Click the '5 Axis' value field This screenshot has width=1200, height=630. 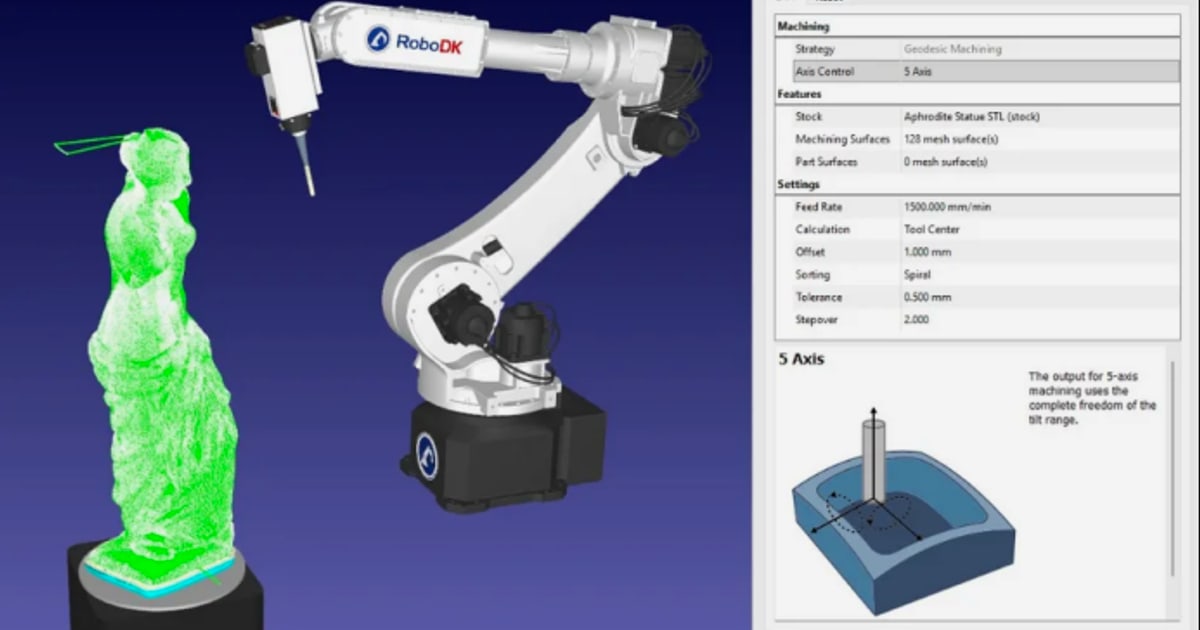[x=1040, y=72]
